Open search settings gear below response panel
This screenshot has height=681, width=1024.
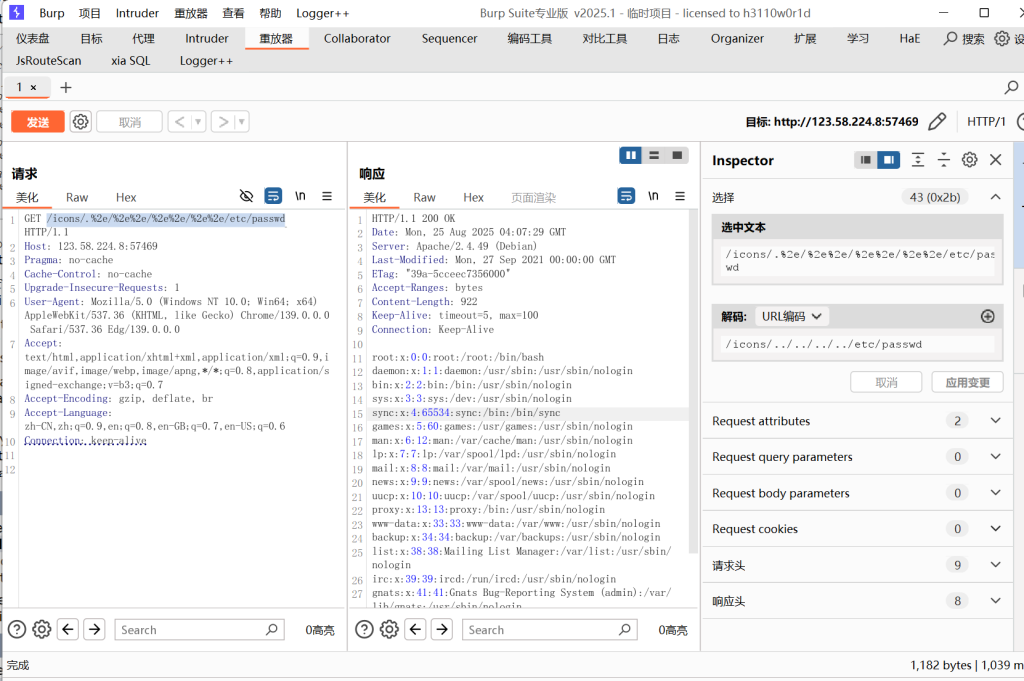389,629
